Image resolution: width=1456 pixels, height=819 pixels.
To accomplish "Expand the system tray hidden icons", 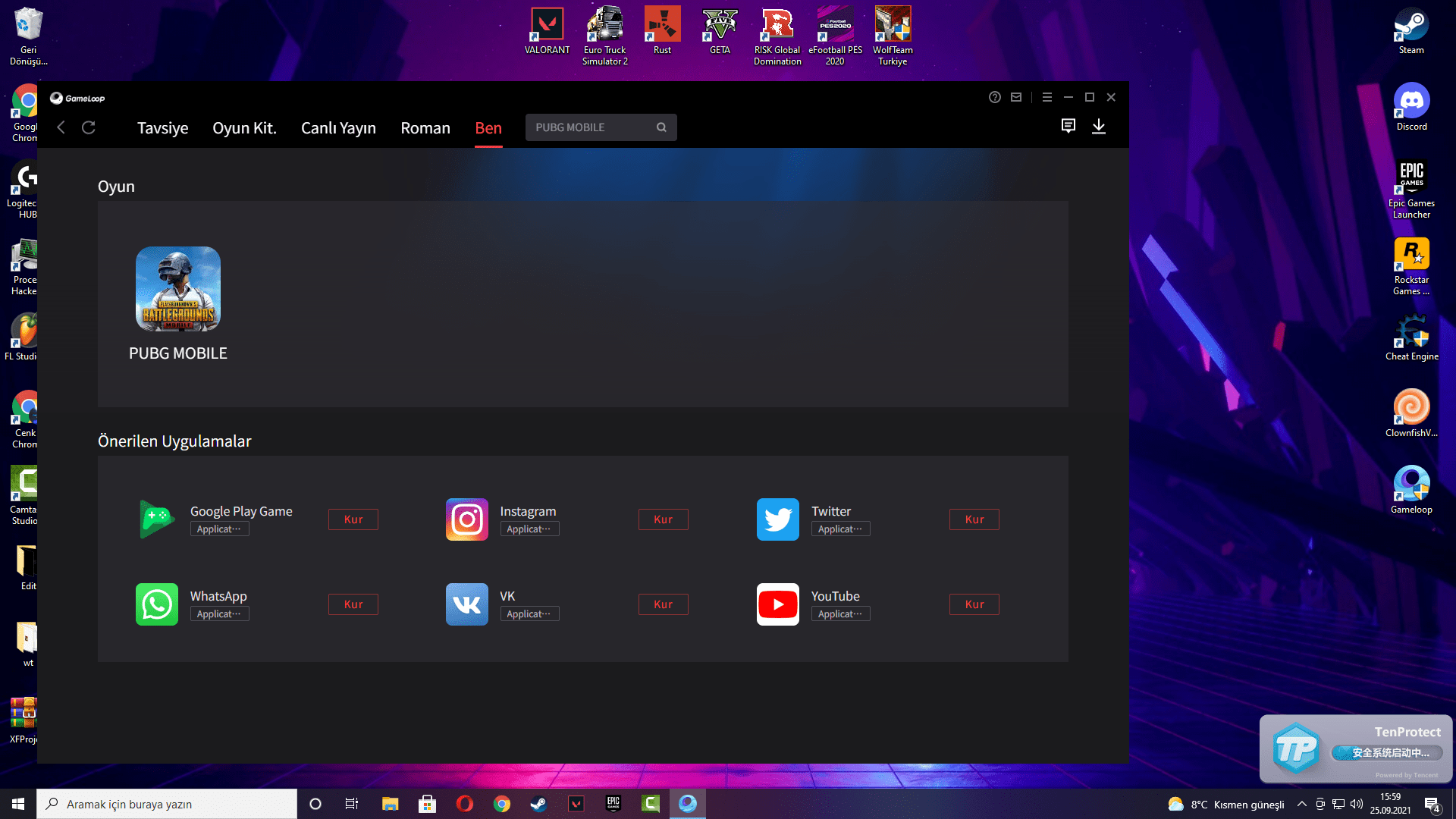I will point(1302,804).
